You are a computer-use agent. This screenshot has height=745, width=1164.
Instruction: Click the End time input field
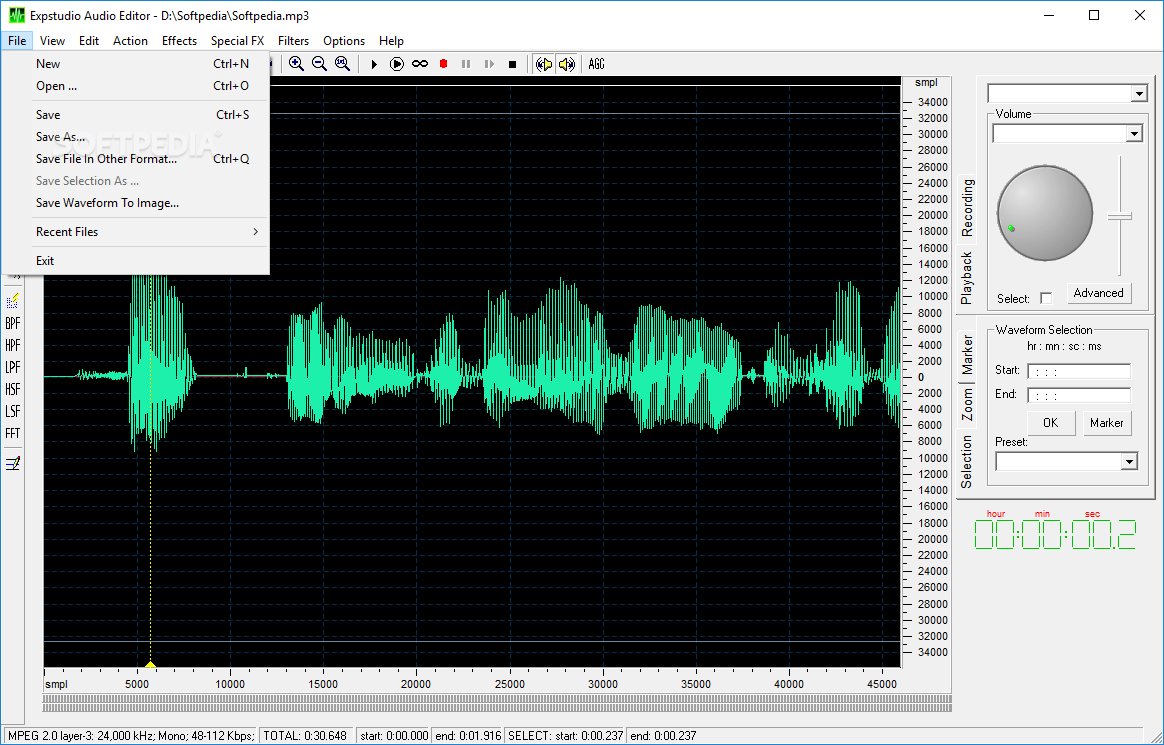pos(1079,396)
